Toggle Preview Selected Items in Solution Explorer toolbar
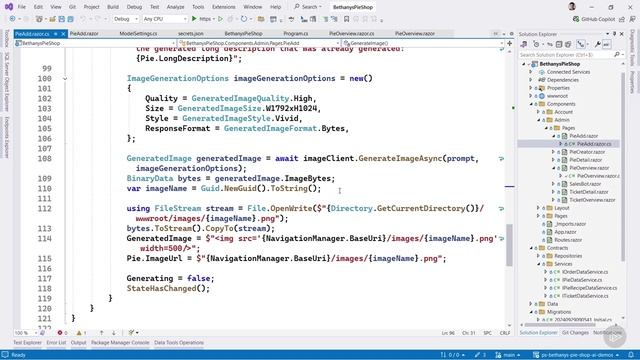Viewport: 640px width, 360px height. coord(607,44)
